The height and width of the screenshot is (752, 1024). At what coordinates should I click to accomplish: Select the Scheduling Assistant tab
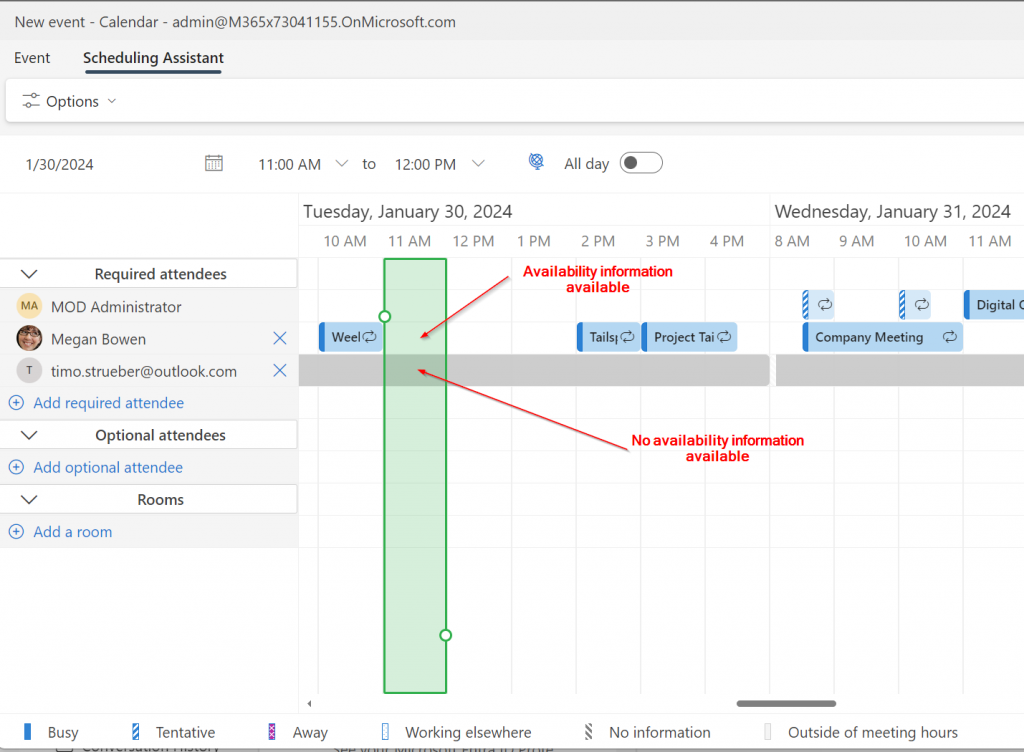pos(153,58)
